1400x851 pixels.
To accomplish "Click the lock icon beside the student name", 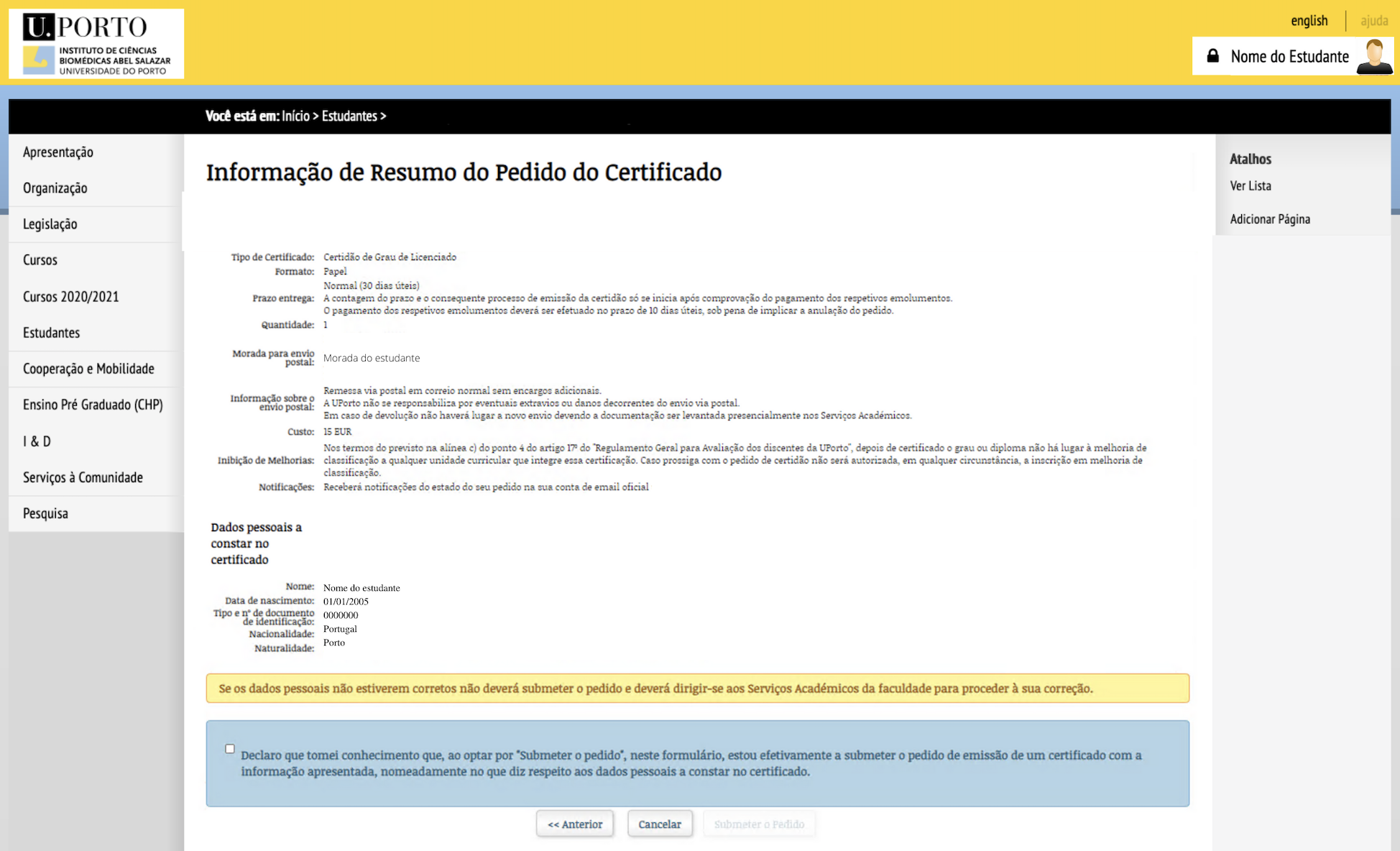I will point(1212,56).
